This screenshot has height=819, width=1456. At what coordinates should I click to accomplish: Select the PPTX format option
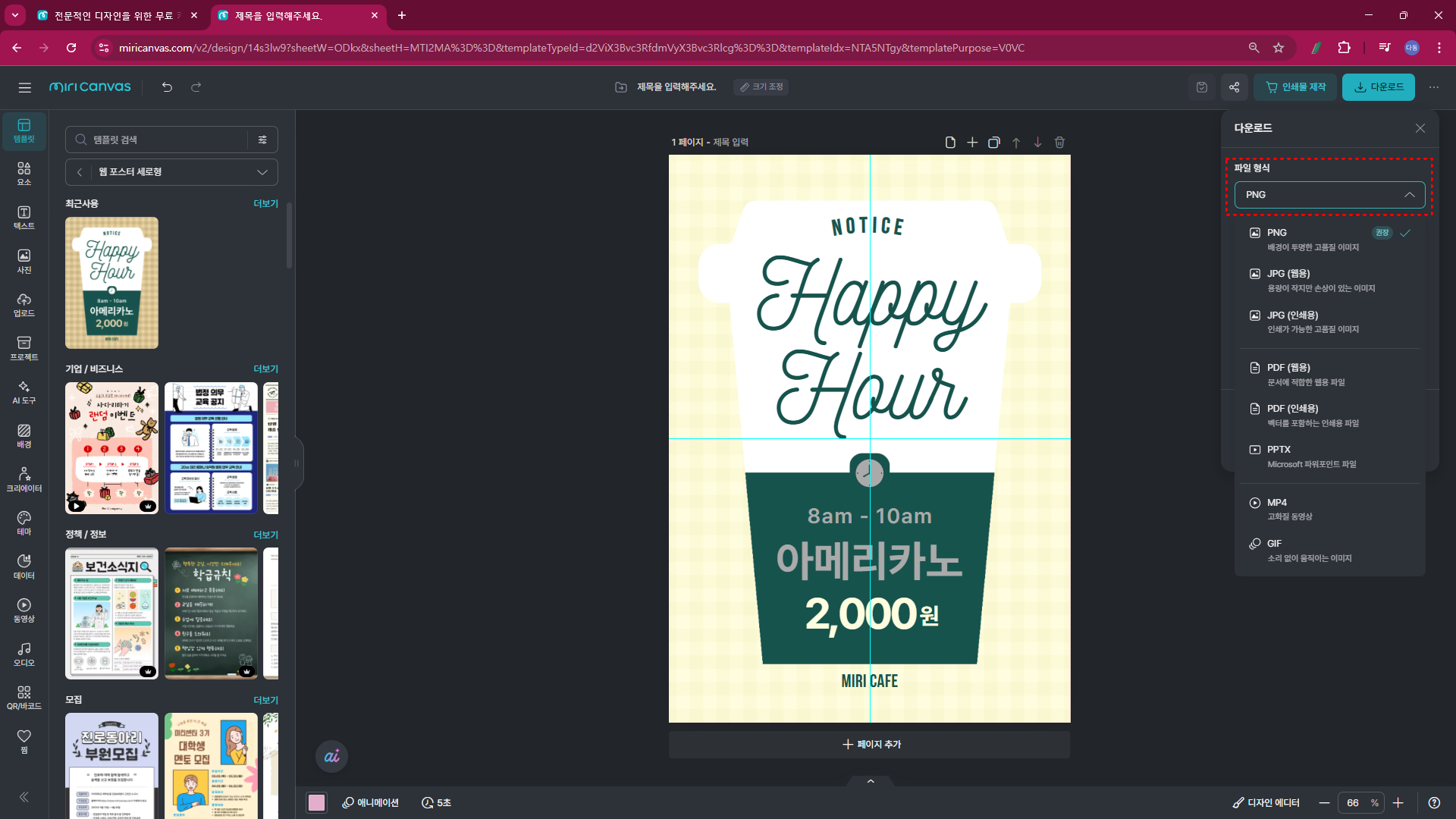[1329, 457]
